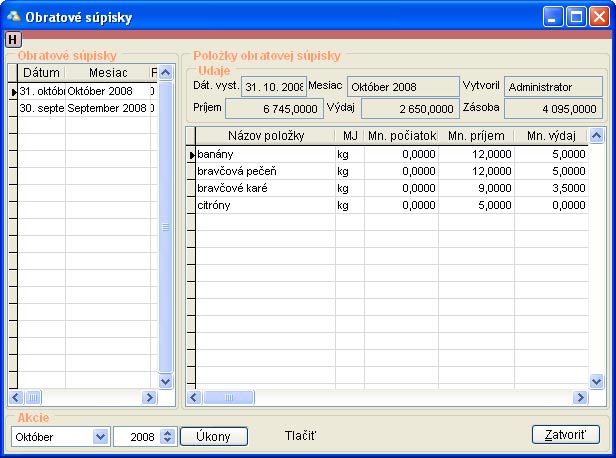
Task: Click the H icon button in toolbar
Action: point(12,39)
